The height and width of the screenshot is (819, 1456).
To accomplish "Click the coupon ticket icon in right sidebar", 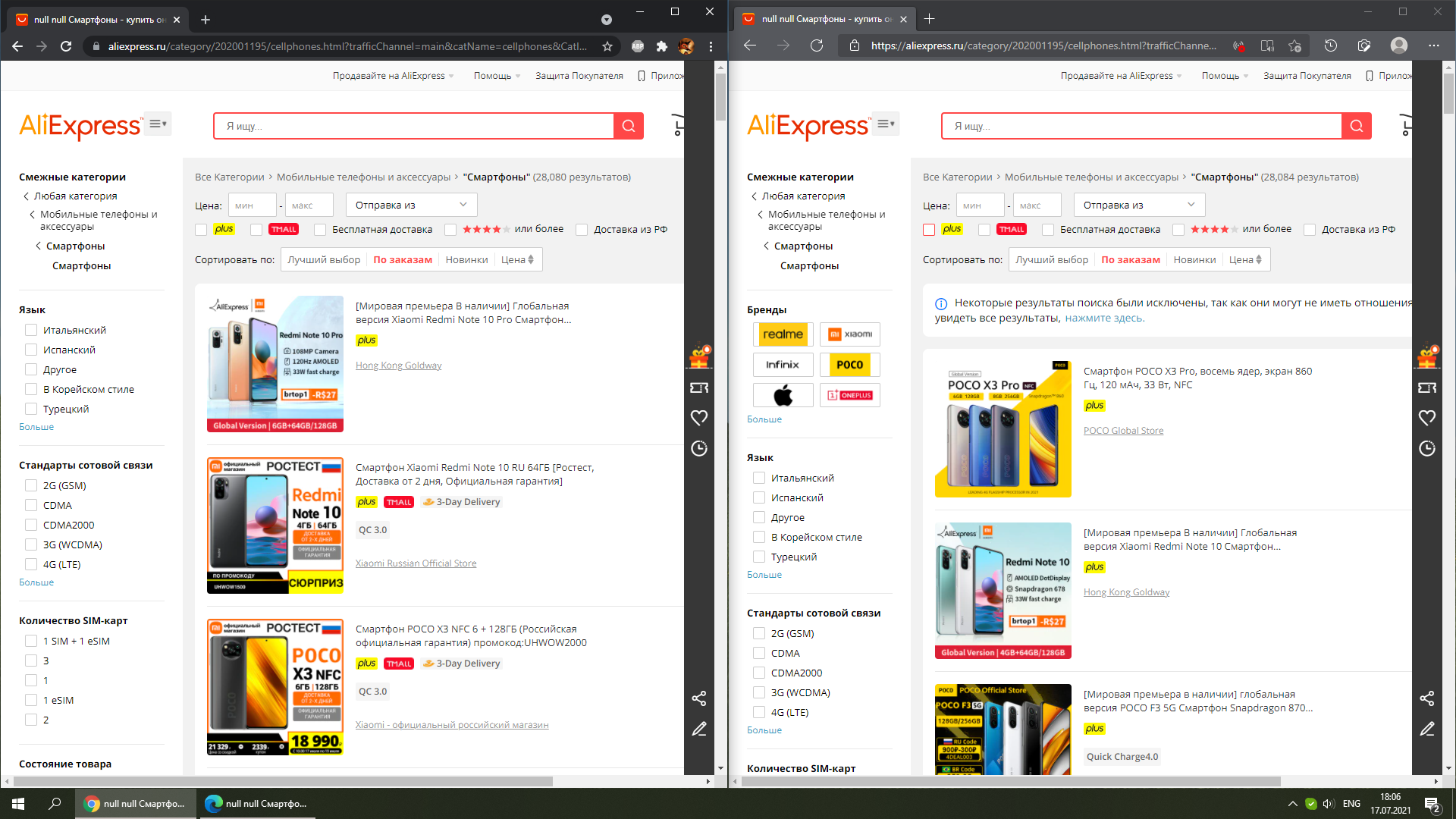I will pyautogui.click(x=1426, y=388).
